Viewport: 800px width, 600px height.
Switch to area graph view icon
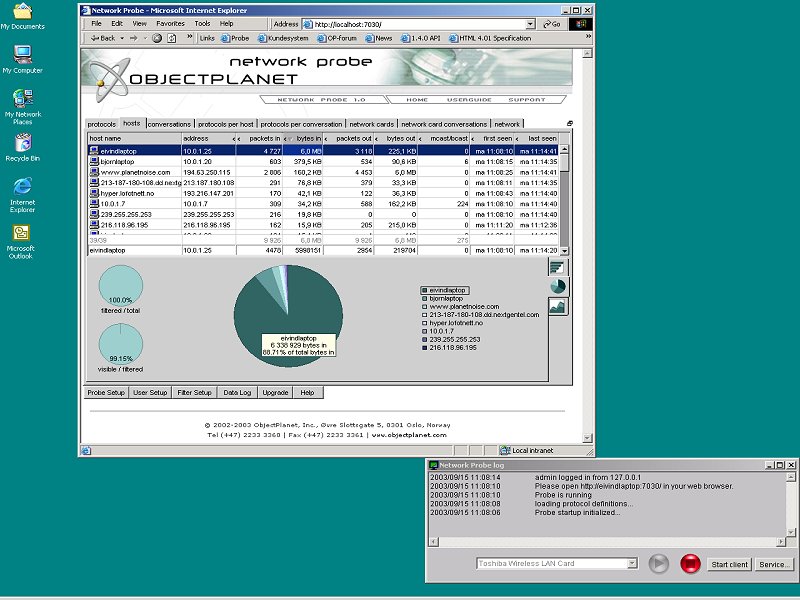coord(557,306)
